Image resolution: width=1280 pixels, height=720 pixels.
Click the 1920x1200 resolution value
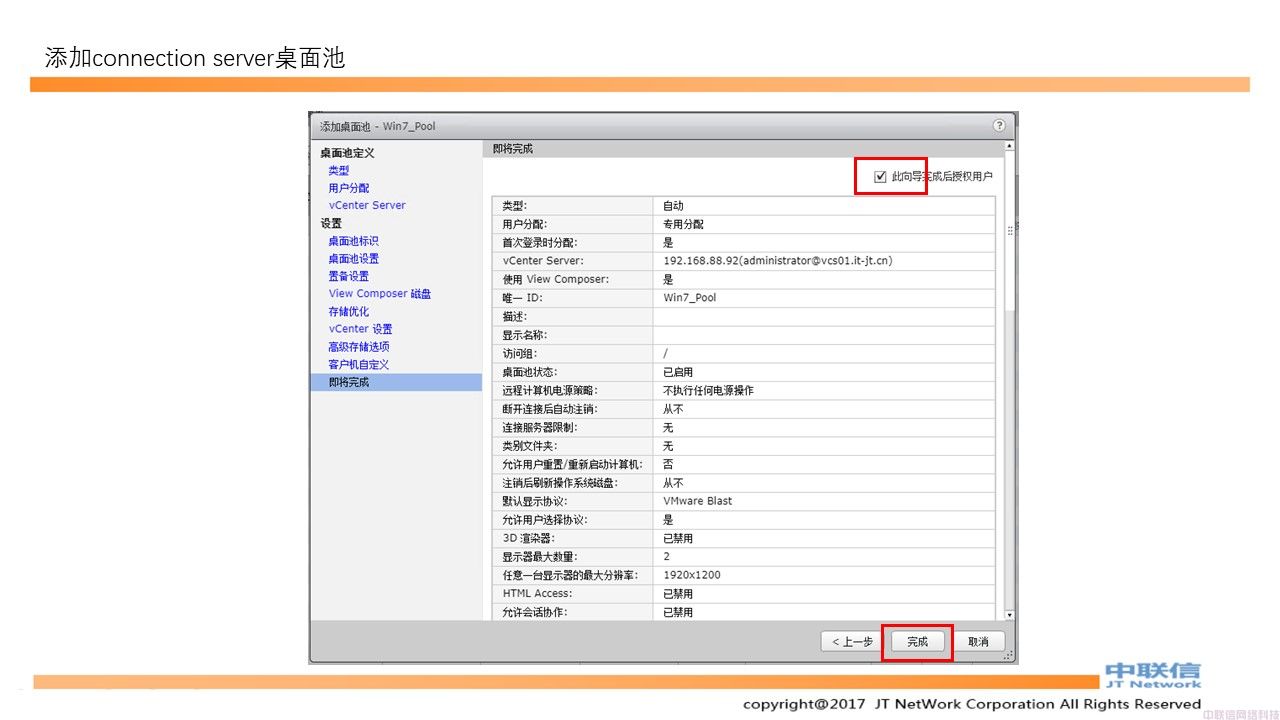(x=691, y=575)
